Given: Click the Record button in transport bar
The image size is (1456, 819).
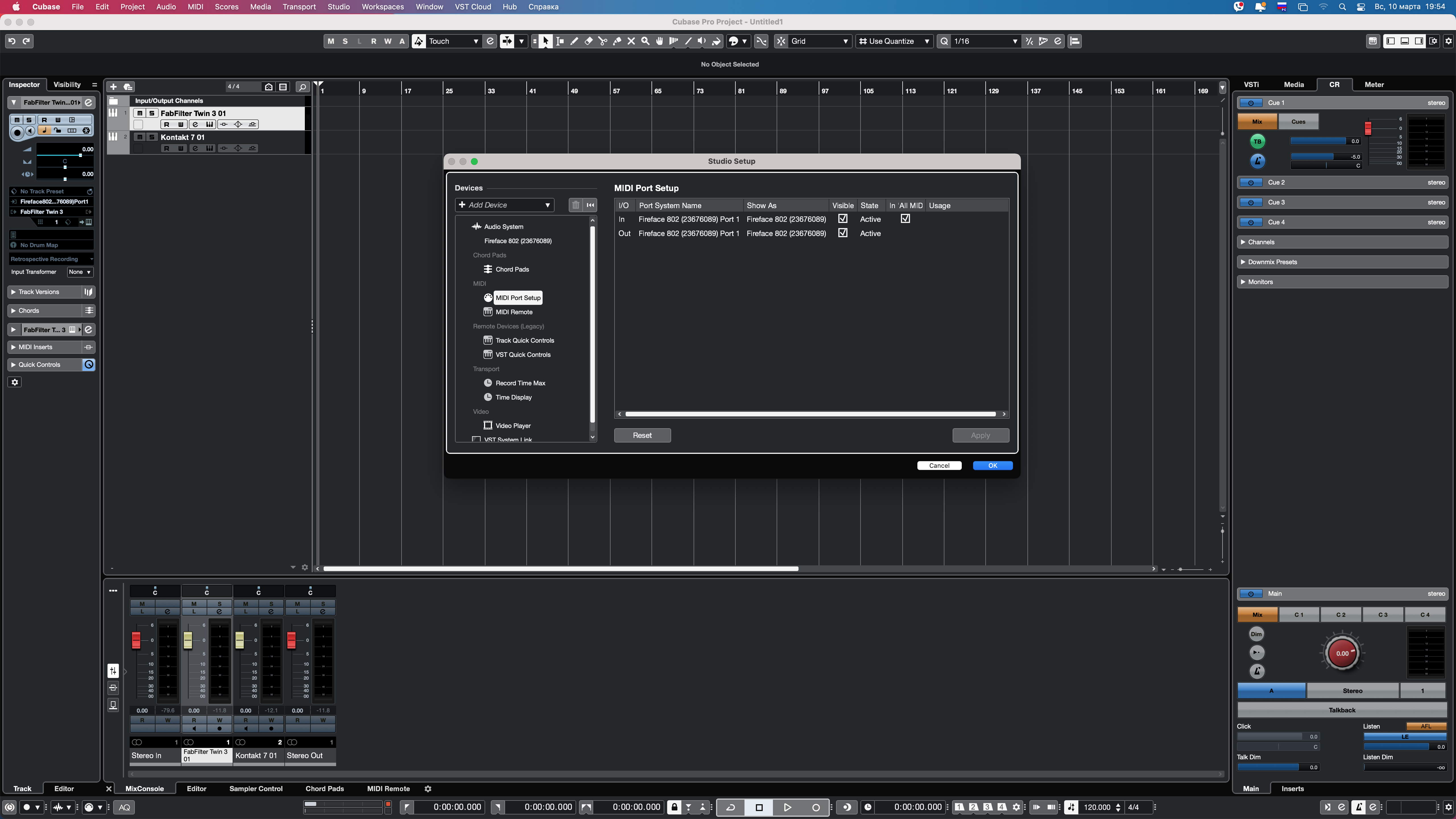Looking at the screenshot, I should (x=816, y=807).
